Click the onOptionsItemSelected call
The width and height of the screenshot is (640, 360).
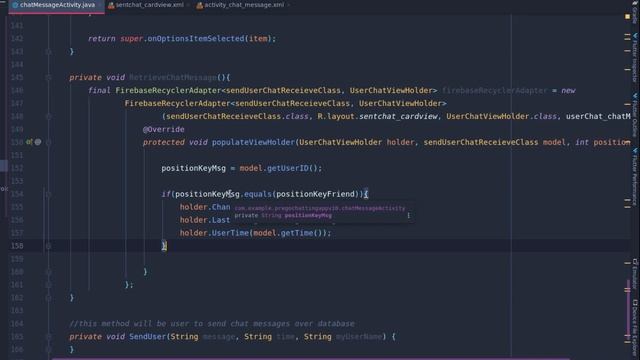click(x=196, y=38)
